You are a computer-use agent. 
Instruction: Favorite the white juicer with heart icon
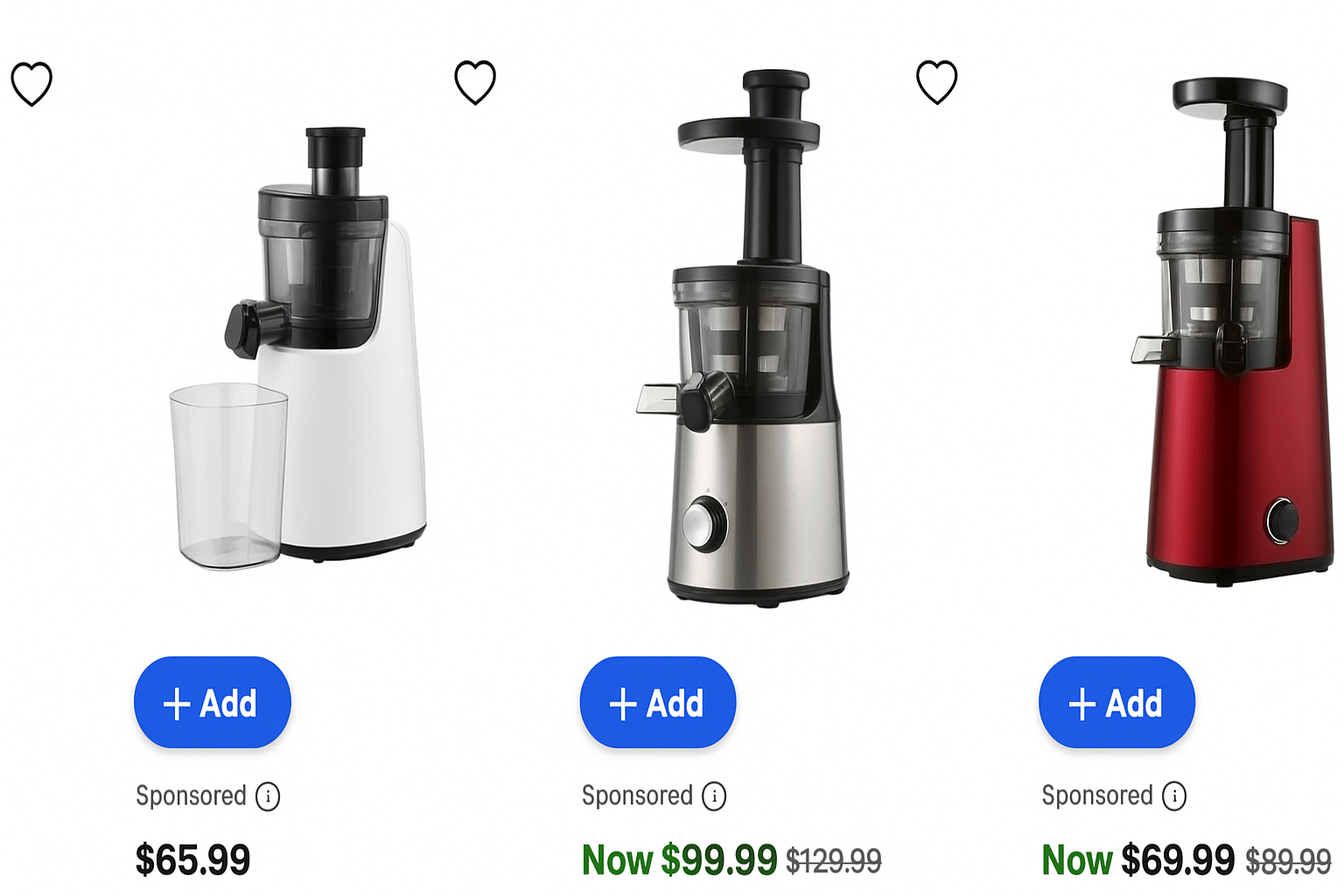(x=31, y=84)
